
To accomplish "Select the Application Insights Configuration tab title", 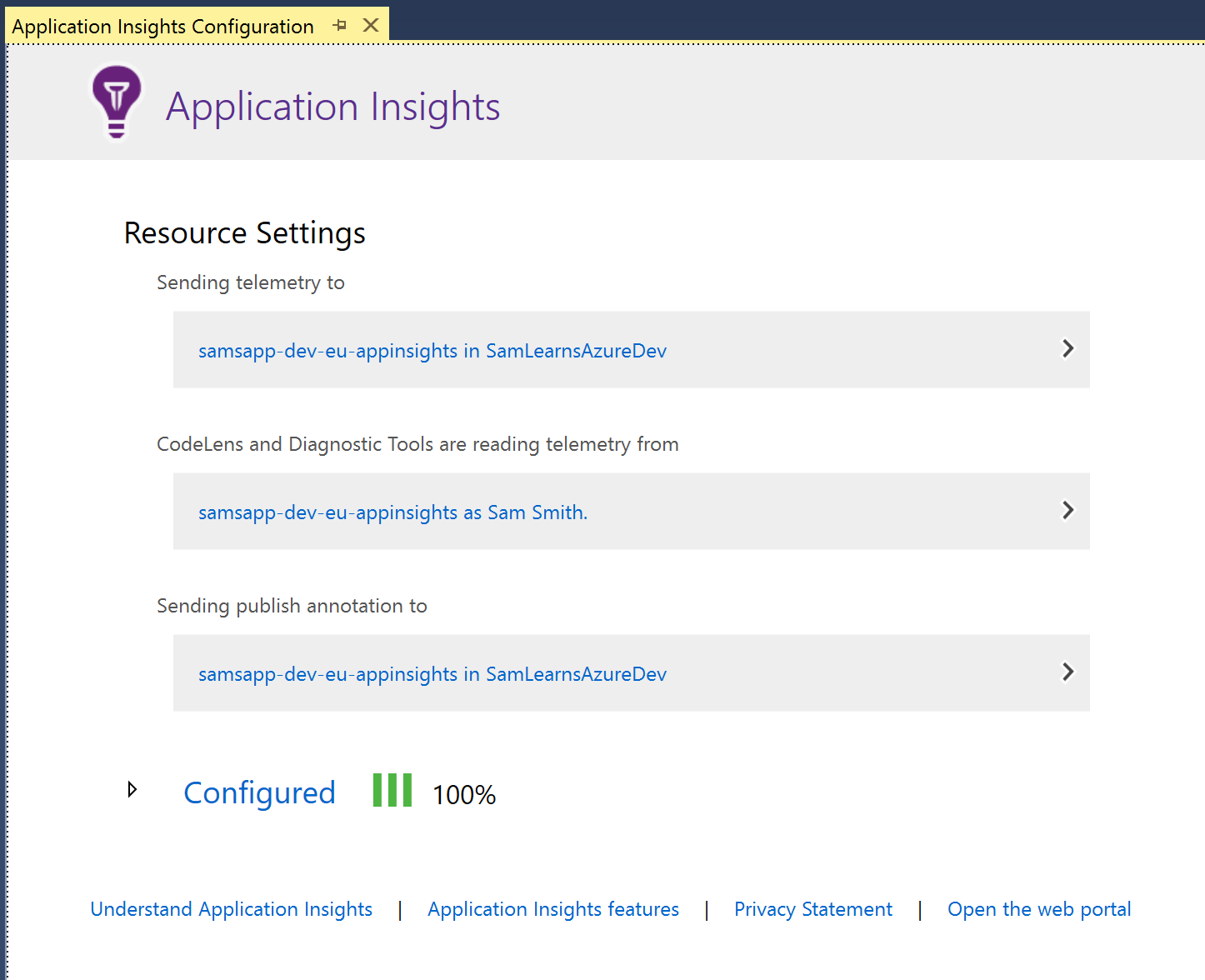I will [162, 27].
